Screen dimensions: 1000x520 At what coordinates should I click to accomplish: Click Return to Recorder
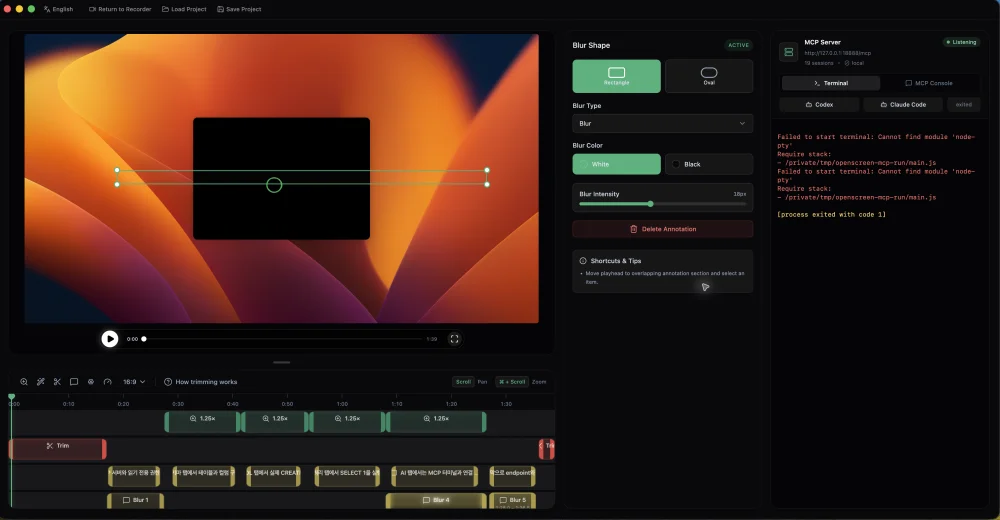pyautogui.click(x=120, y=9)
